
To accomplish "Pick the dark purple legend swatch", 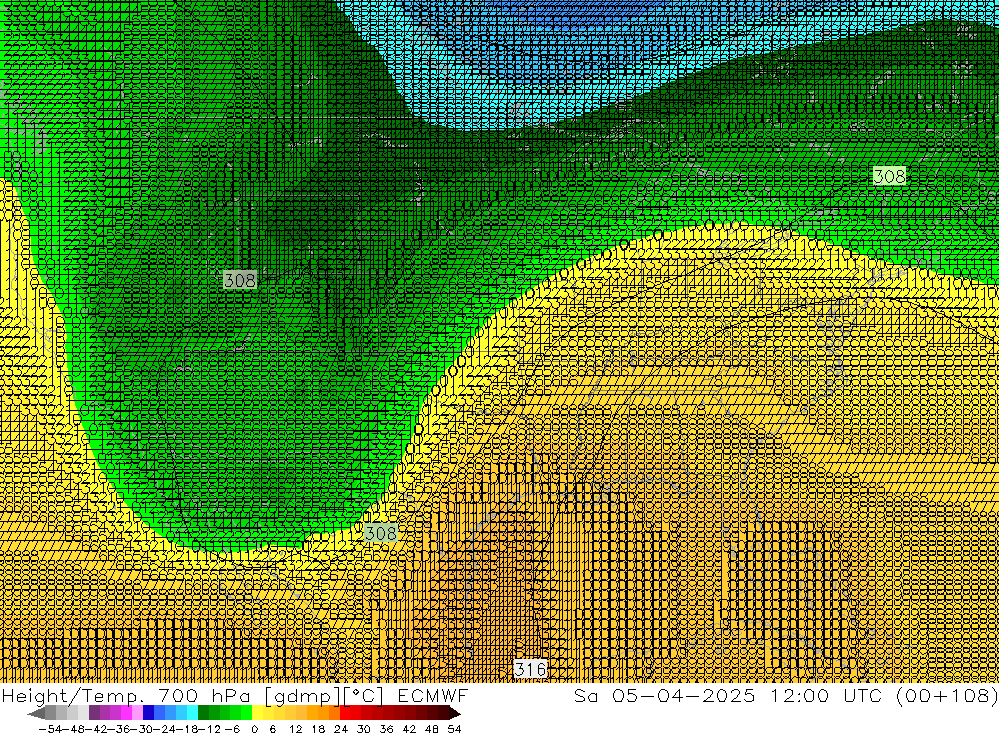I will coord(94,713).
